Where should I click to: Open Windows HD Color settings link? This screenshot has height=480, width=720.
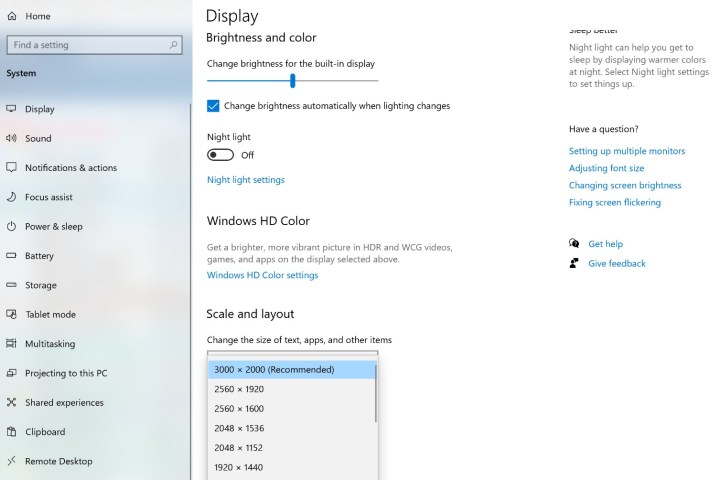pos(262,275)
